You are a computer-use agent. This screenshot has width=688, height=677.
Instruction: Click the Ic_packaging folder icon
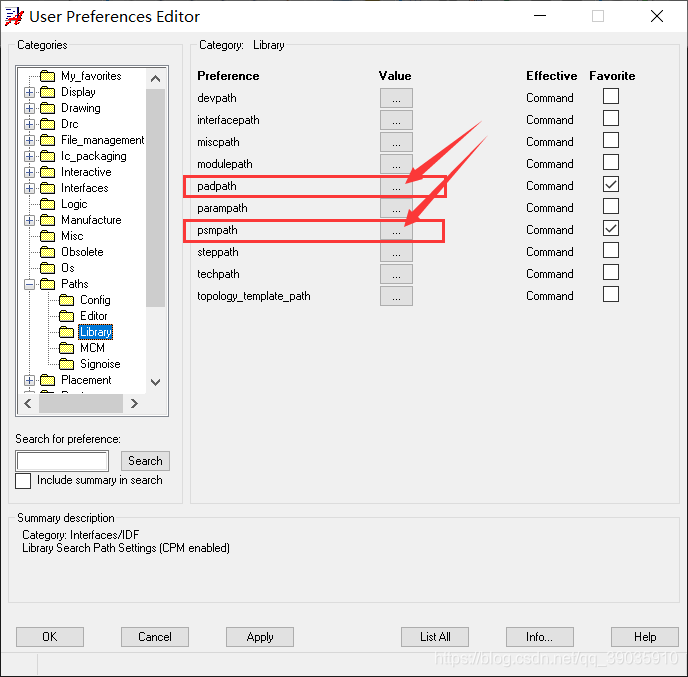click(x=47, y=156)
